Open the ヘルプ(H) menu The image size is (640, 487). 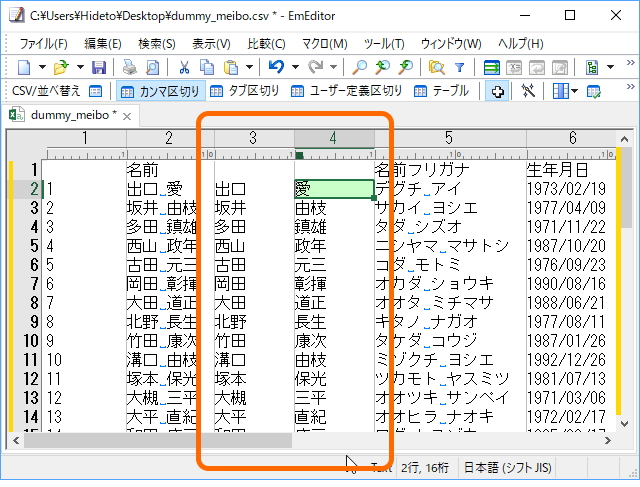click(x=521, y=44)
